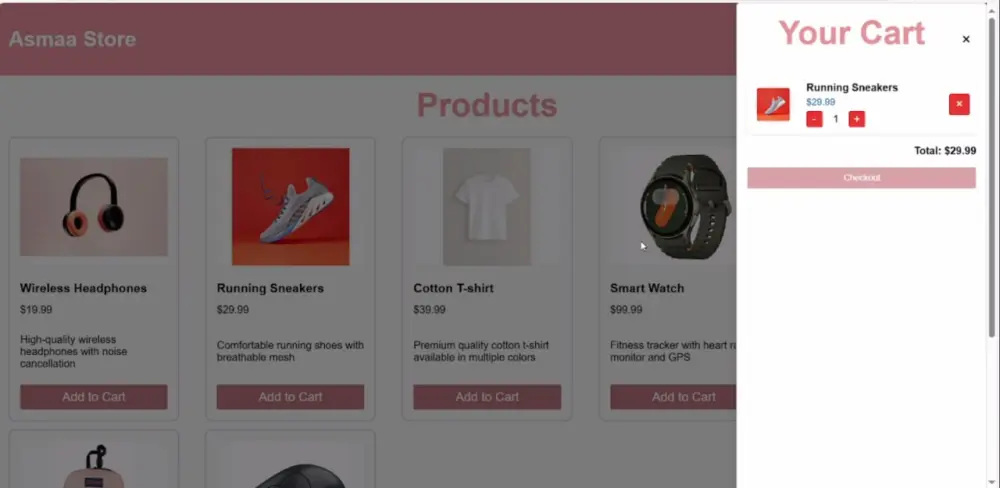Add Wireless Headphones to cart

pyautogui.click(x=94, y=397)
